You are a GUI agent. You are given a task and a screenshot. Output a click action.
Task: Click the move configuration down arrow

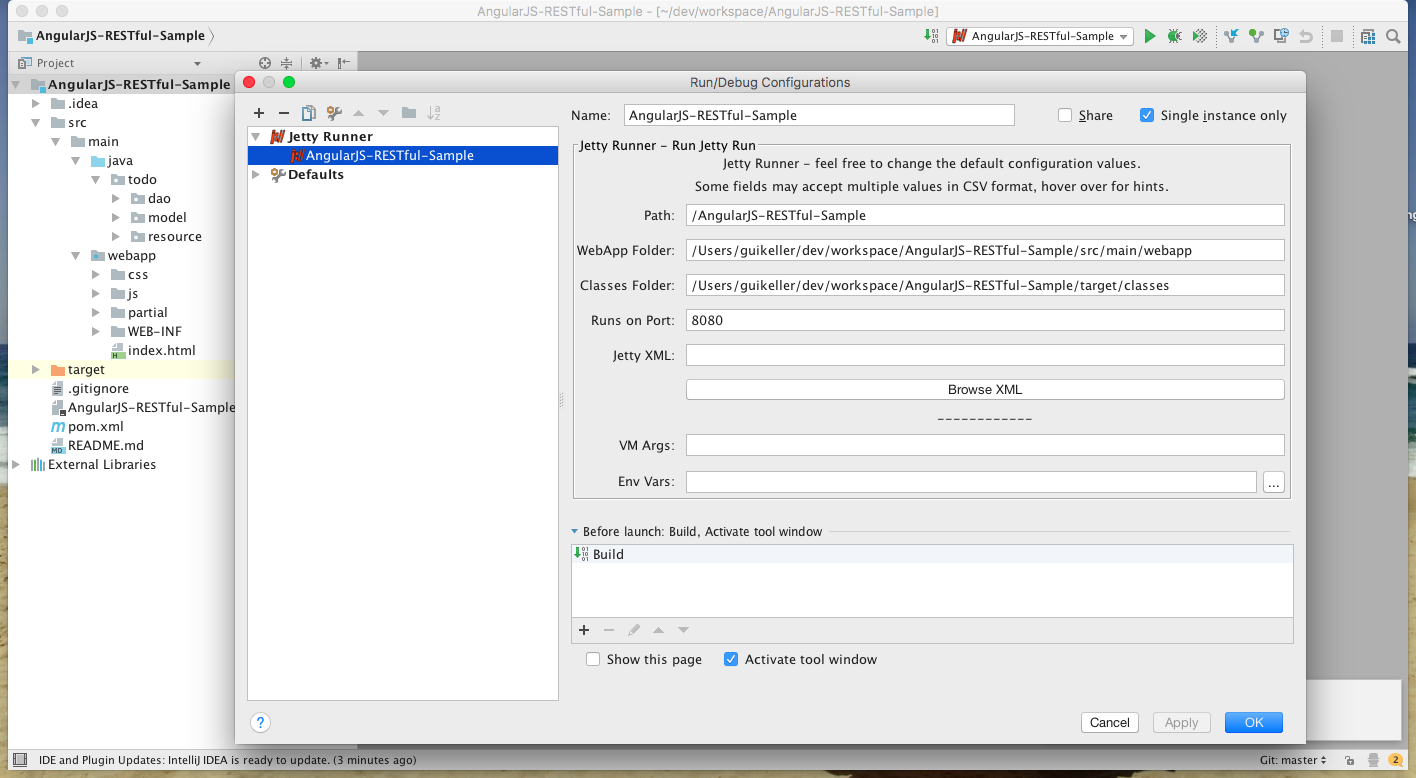tap(383, 113)
